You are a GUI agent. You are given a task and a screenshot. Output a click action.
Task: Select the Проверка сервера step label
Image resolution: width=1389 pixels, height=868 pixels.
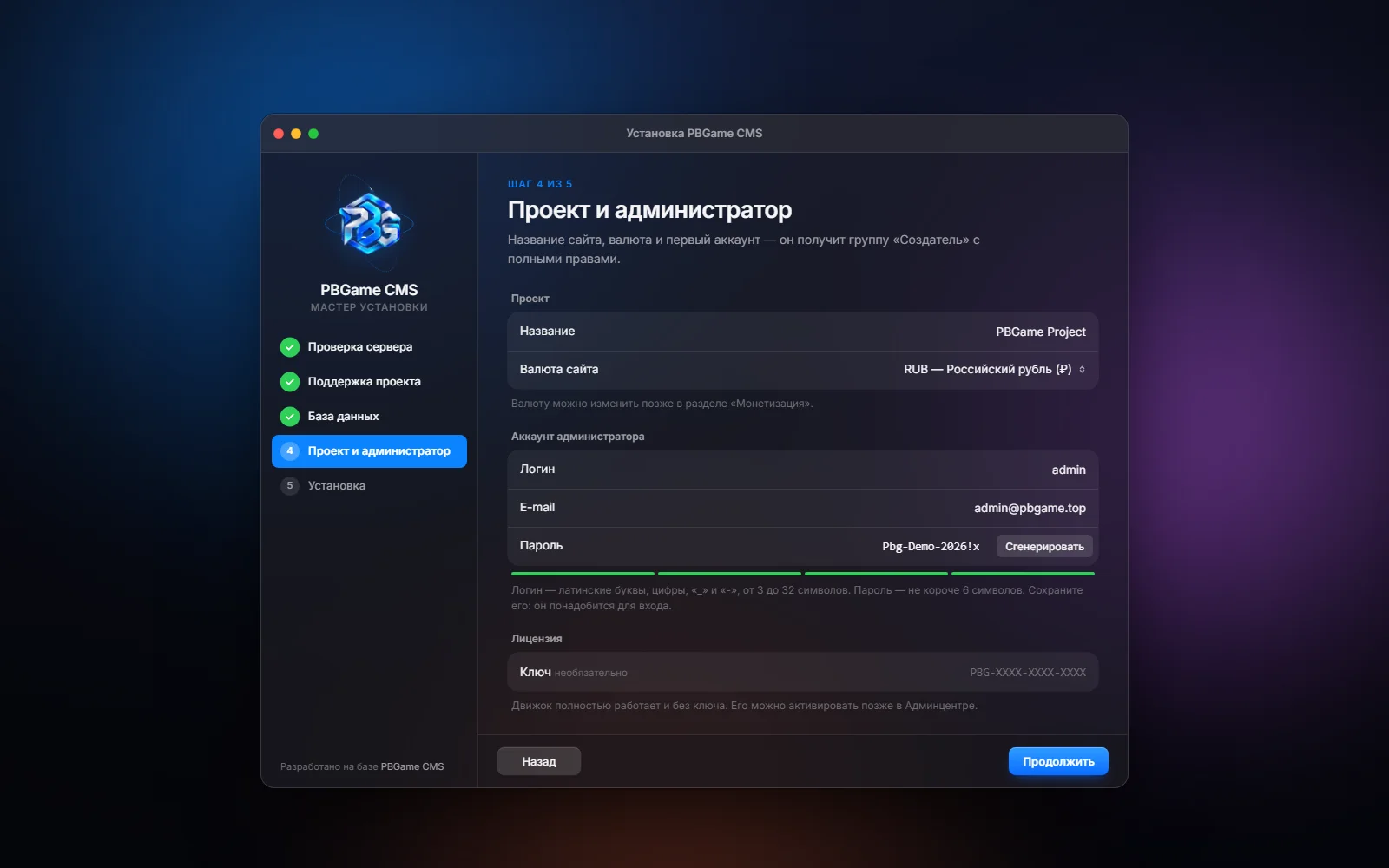360,347
